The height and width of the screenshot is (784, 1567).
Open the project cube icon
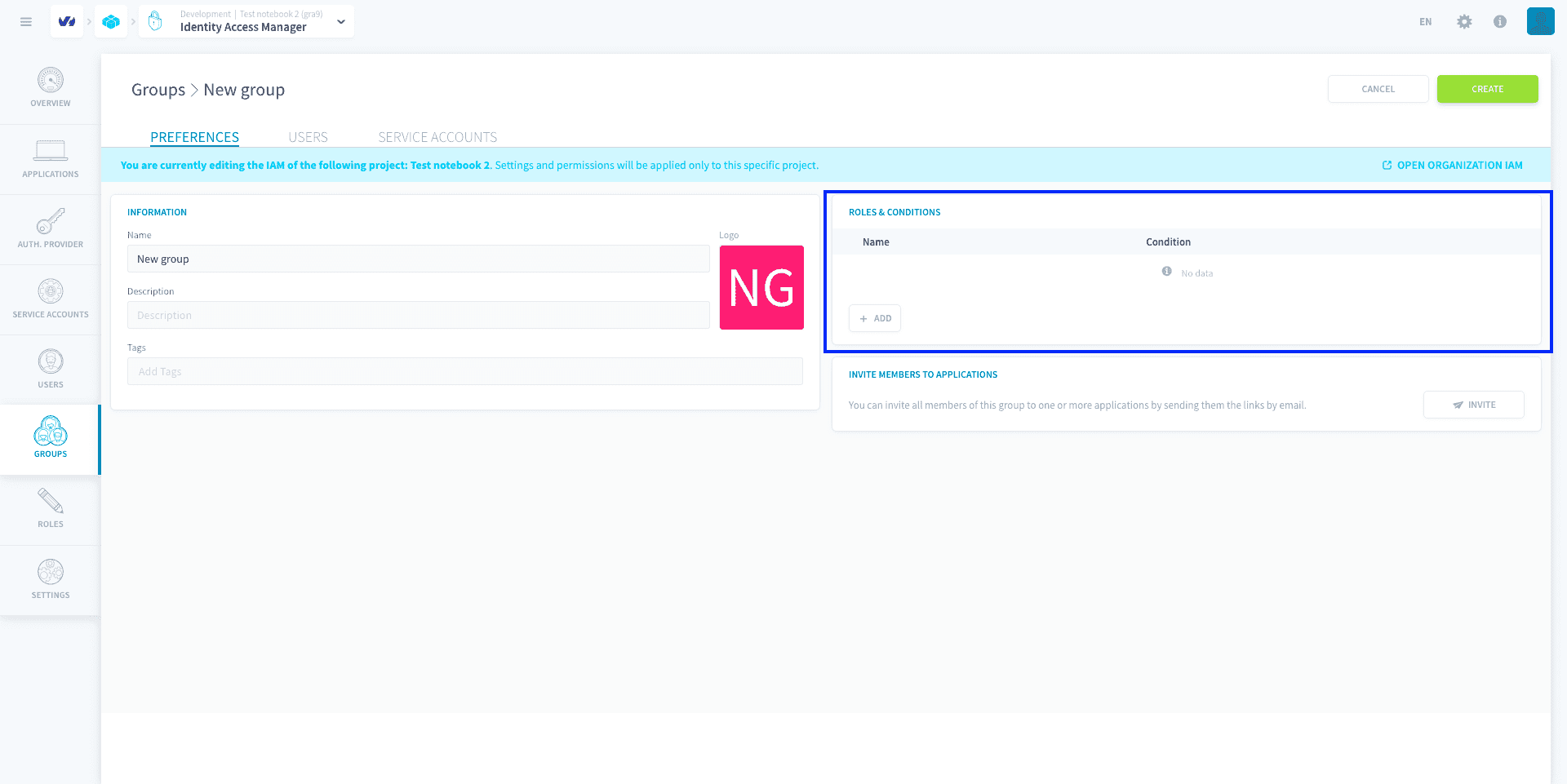pyautogui.click(x=111, y=21)
